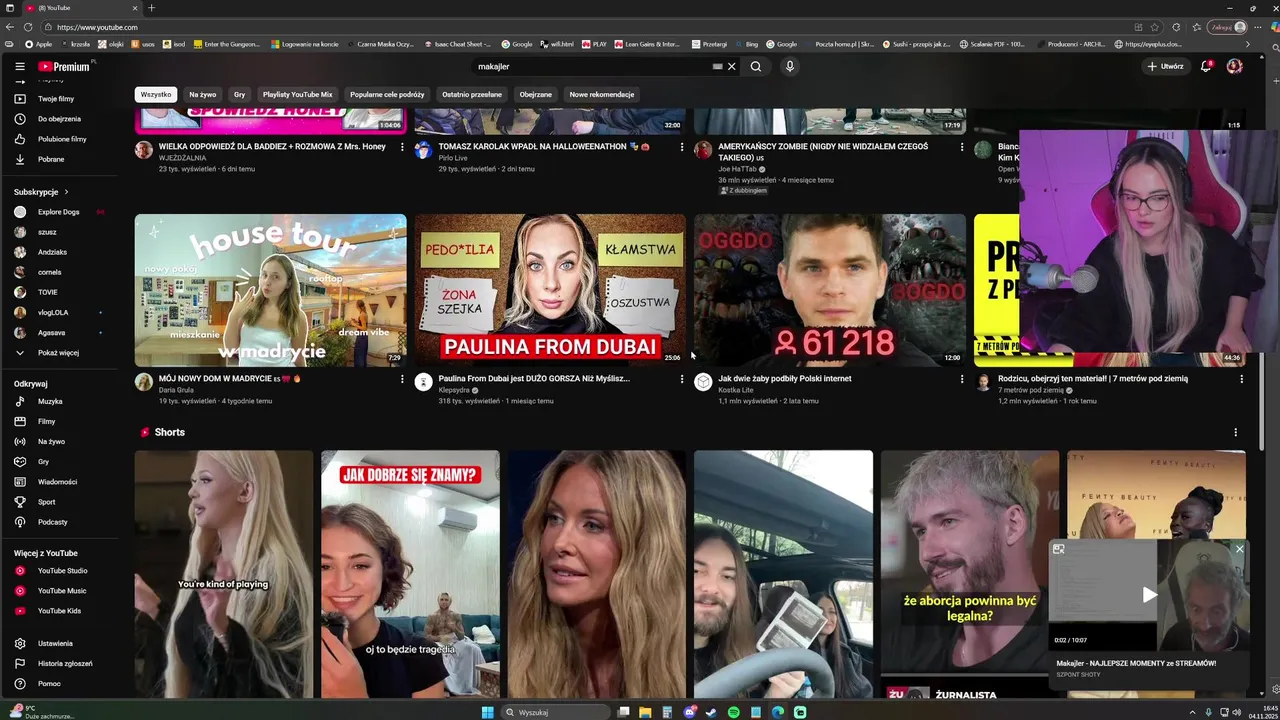Screen dimensions: 1280x720
Task: Start voice search with microphone
Action: tap(789, 66)
